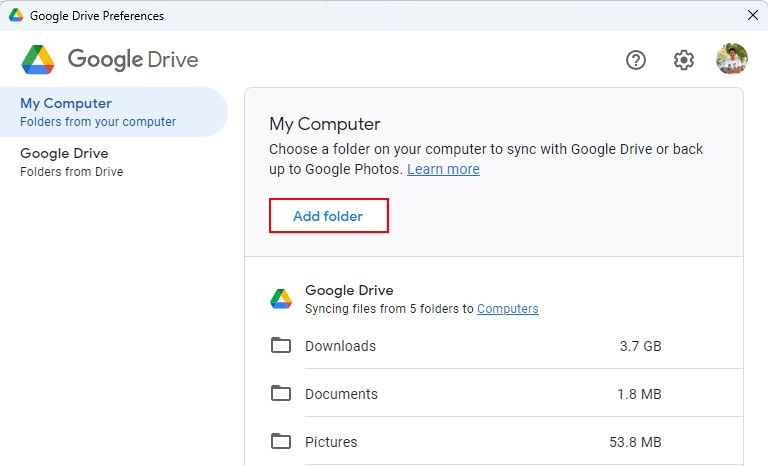Click the Google Drive logo in header
This screenshot has height=466, width=768.
pos(38,60)
